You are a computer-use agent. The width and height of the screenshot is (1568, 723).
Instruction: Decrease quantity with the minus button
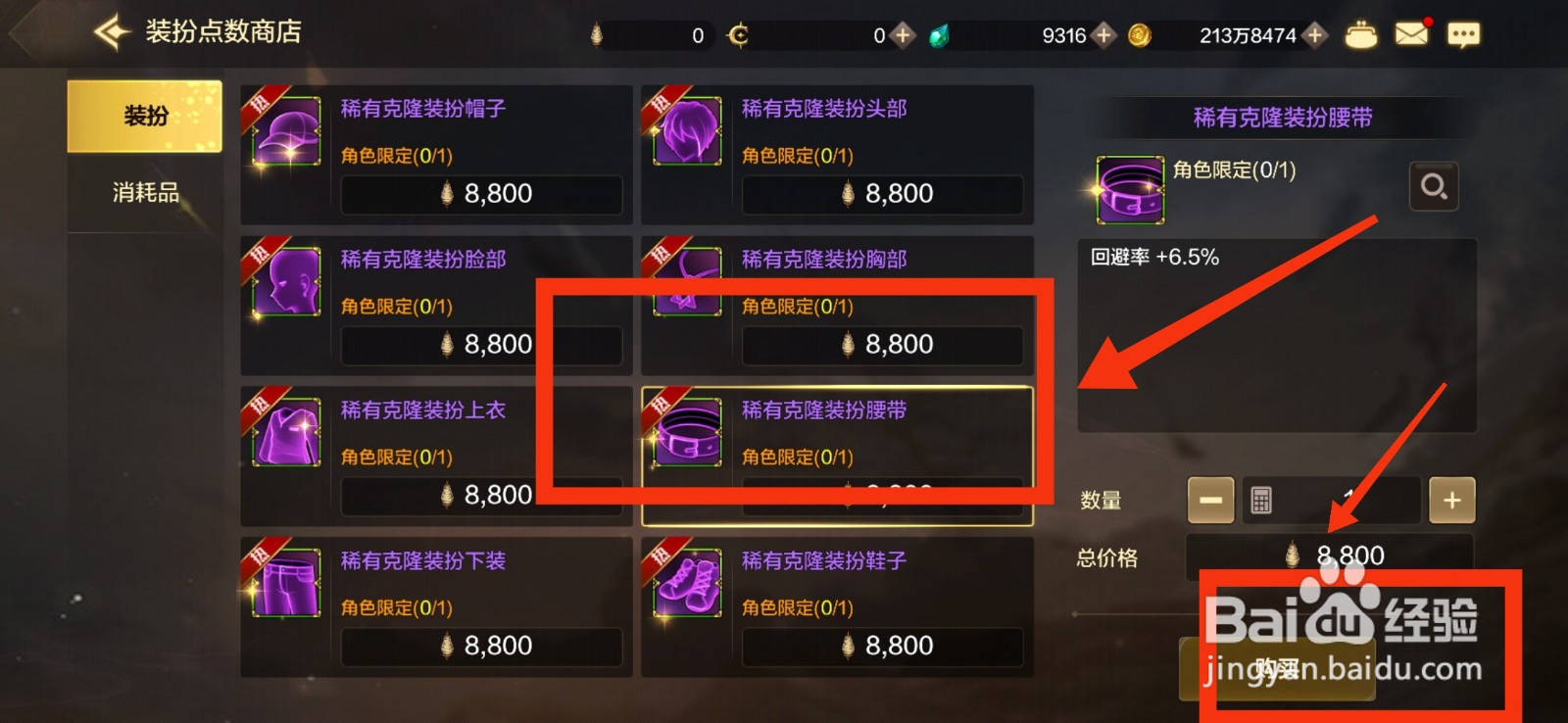[x=1210, y=501]
